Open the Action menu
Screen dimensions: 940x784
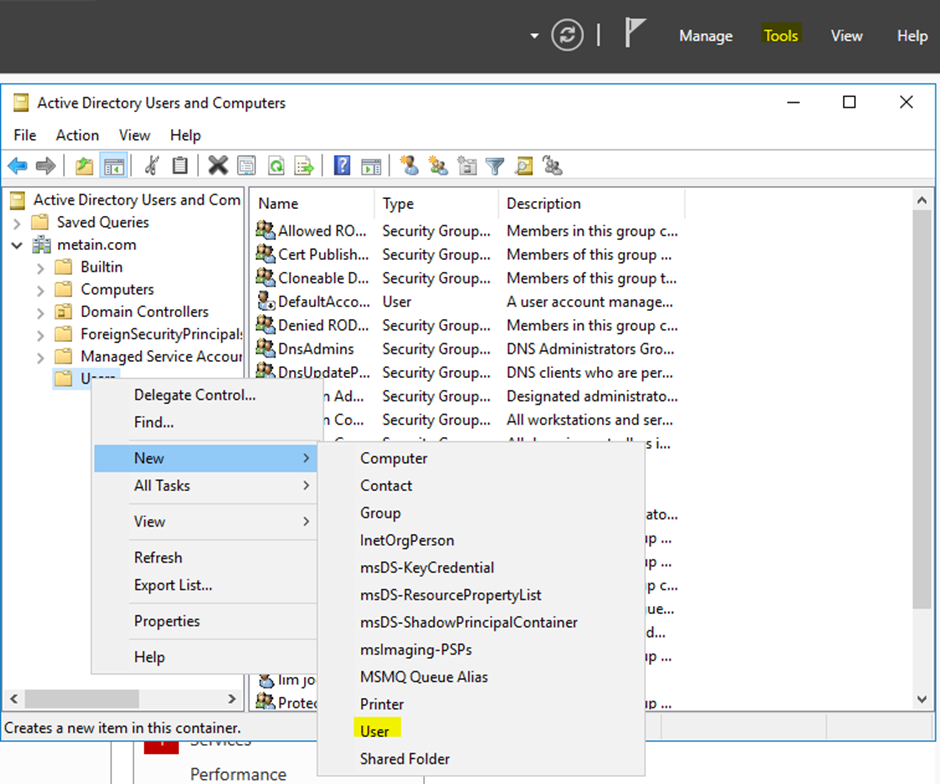pos(77,135)
